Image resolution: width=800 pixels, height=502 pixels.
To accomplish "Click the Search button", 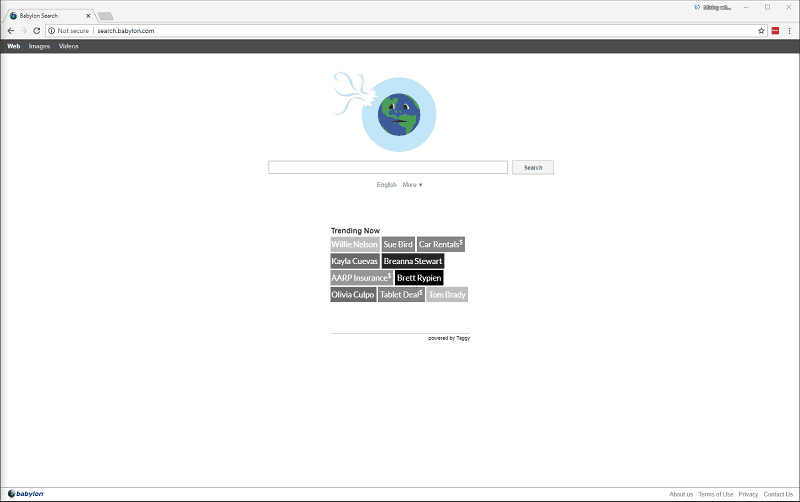I will 533,167.
